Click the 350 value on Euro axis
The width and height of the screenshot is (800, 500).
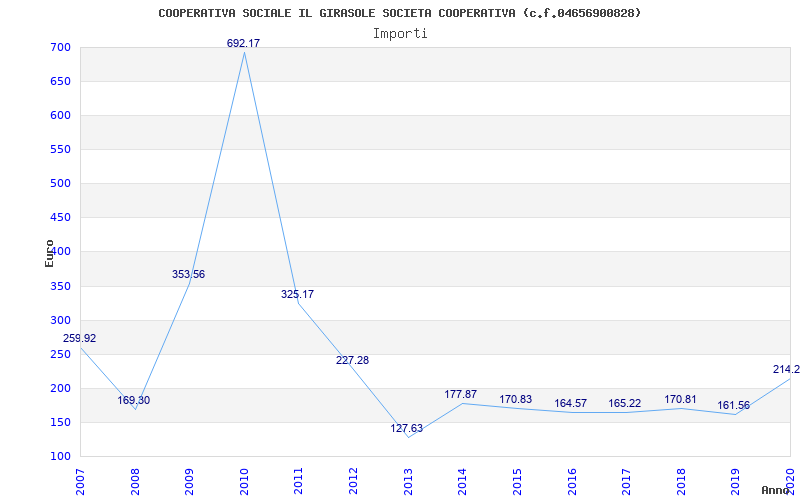tap(60, 286)
